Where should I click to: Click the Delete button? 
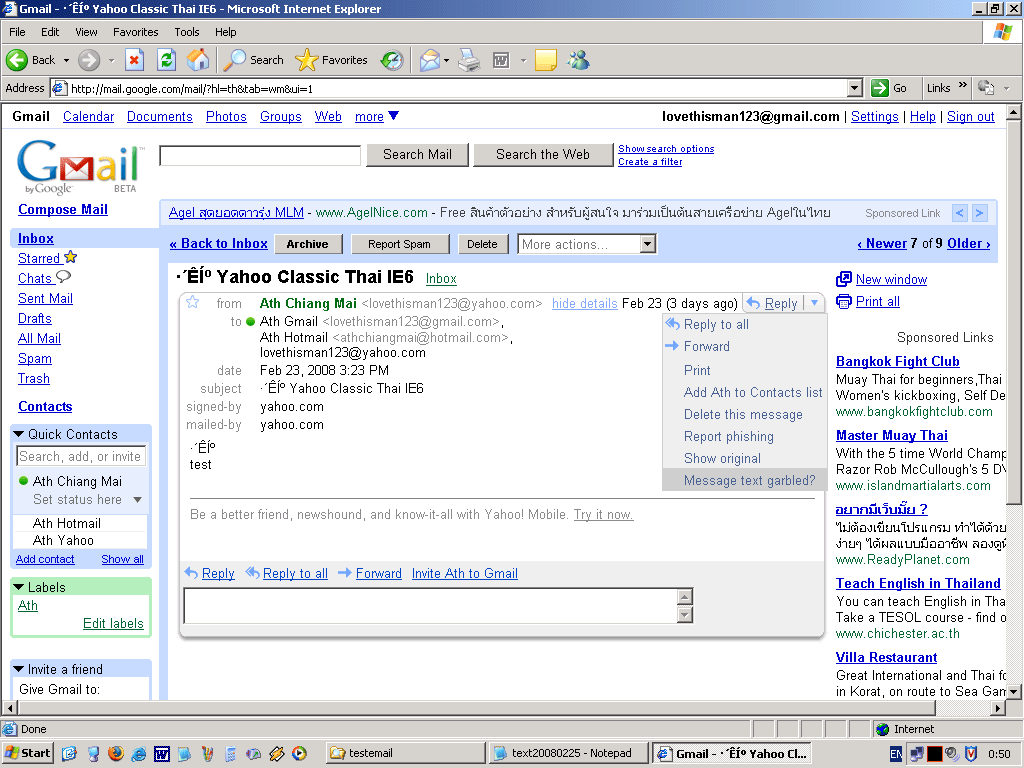pyautogui.click(x=482, y=244)
